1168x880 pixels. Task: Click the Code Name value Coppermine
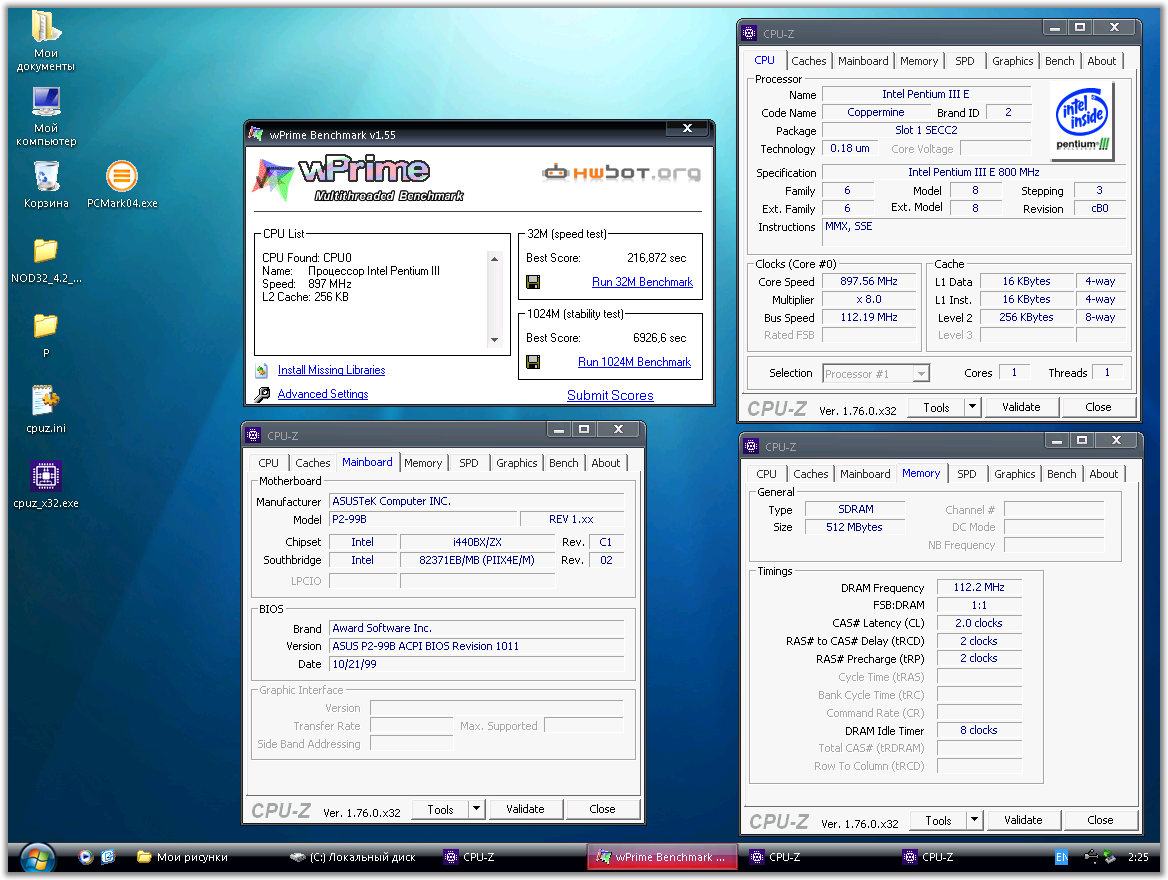pyautogui.click(x=875, y=113)
